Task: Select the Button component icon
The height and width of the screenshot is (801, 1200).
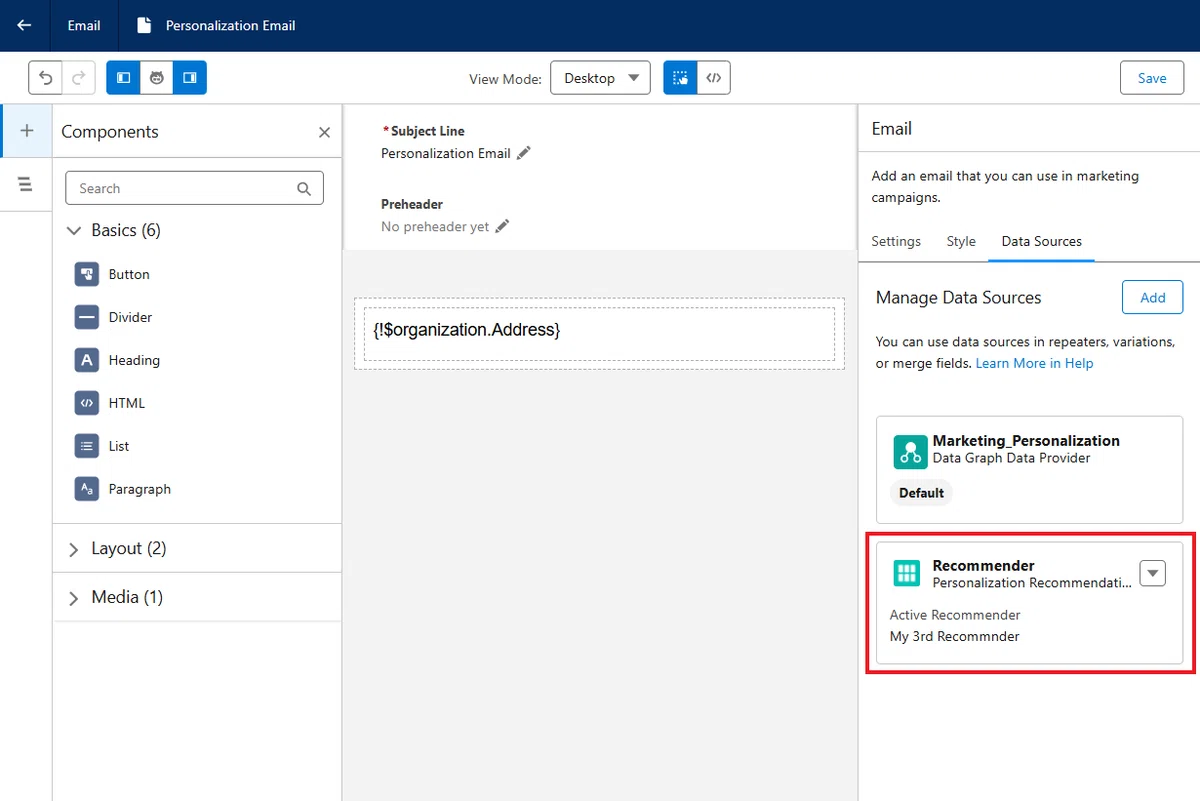Action: (87, 274)
